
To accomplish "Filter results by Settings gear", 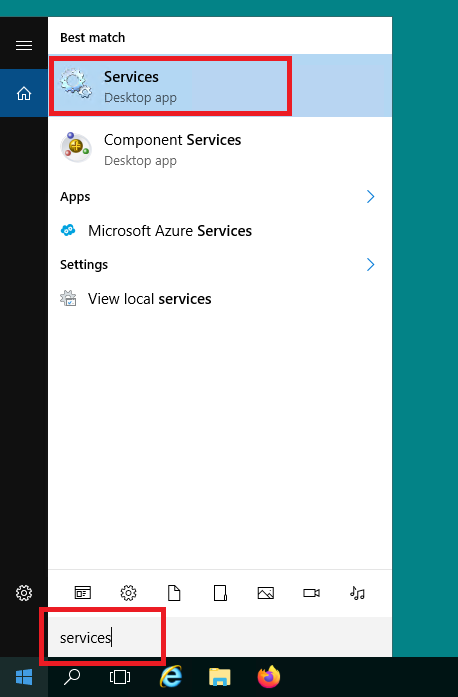I will [129, 593].
